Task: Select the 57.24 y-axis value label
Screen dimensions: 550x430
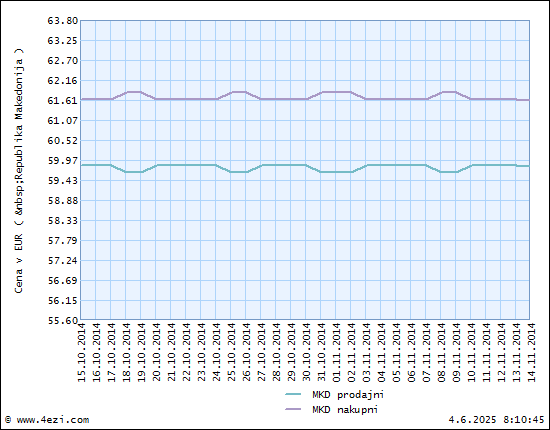Action: click(62, 261)
